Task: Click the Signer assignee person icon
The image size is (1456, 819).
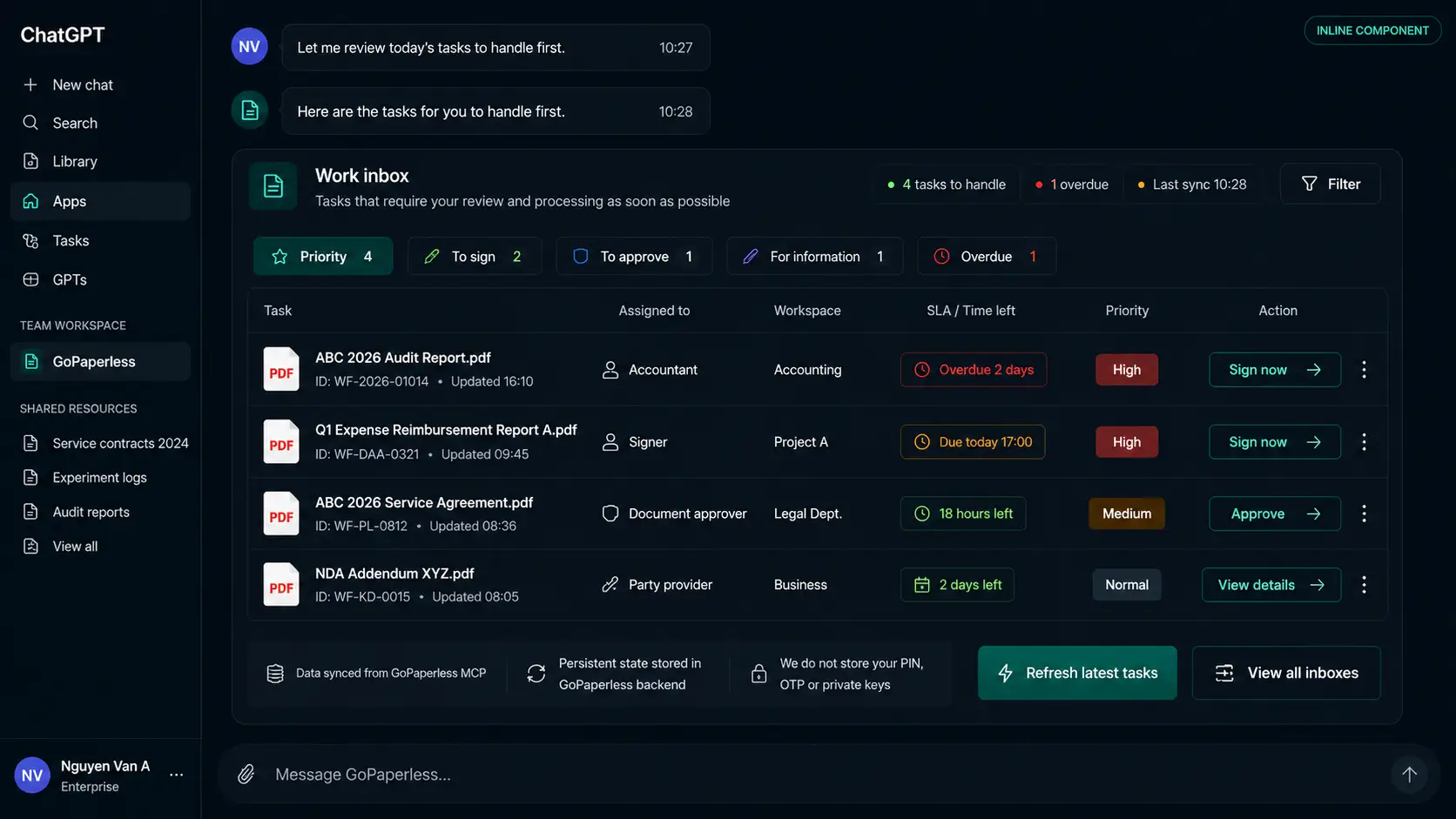Action: coord(610,441)
